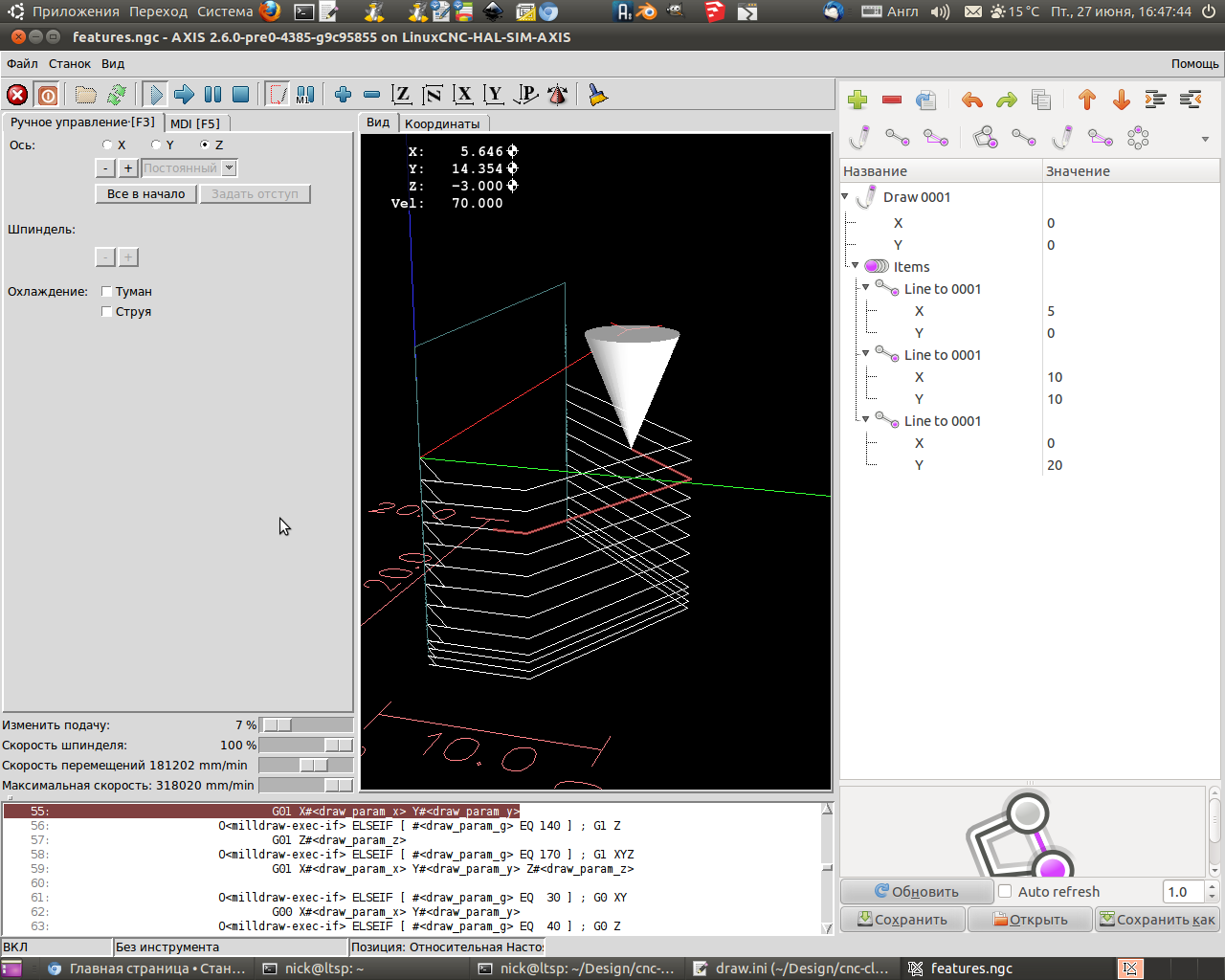Enable the Туман coolant checkbox
The width and height of the screenshot is (1225, 980).
107,292
